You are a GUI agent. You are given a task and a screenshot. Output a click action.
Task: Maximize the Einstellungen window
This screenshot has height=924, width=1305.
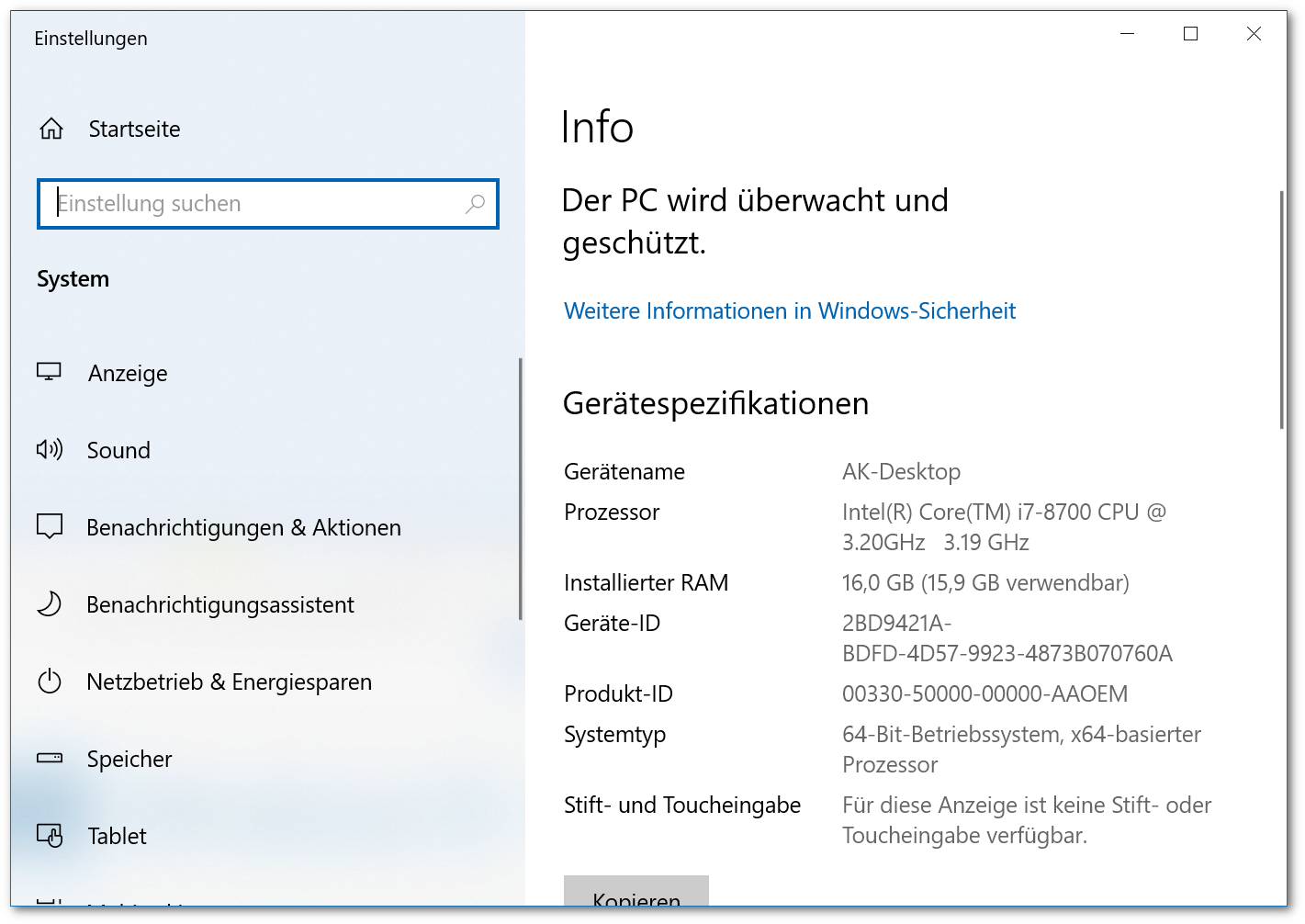coord(1190,34)
